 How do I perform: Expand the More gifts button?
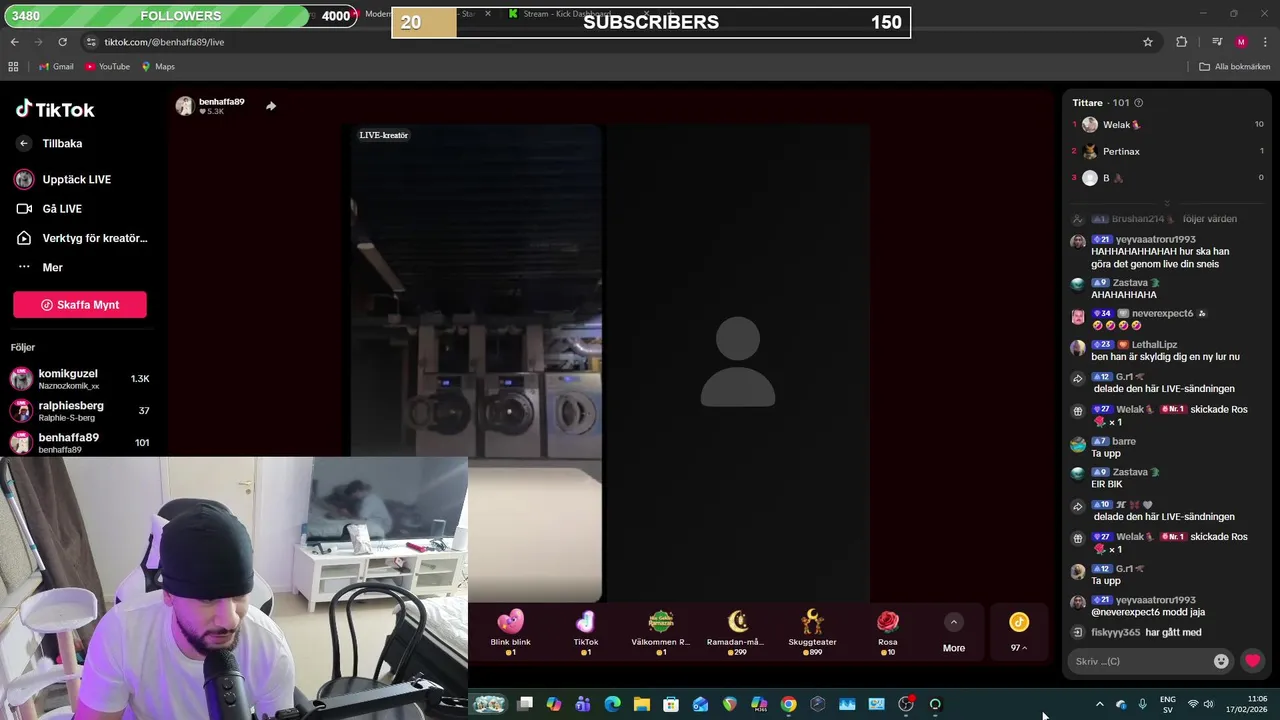click(x=954, y=633)
